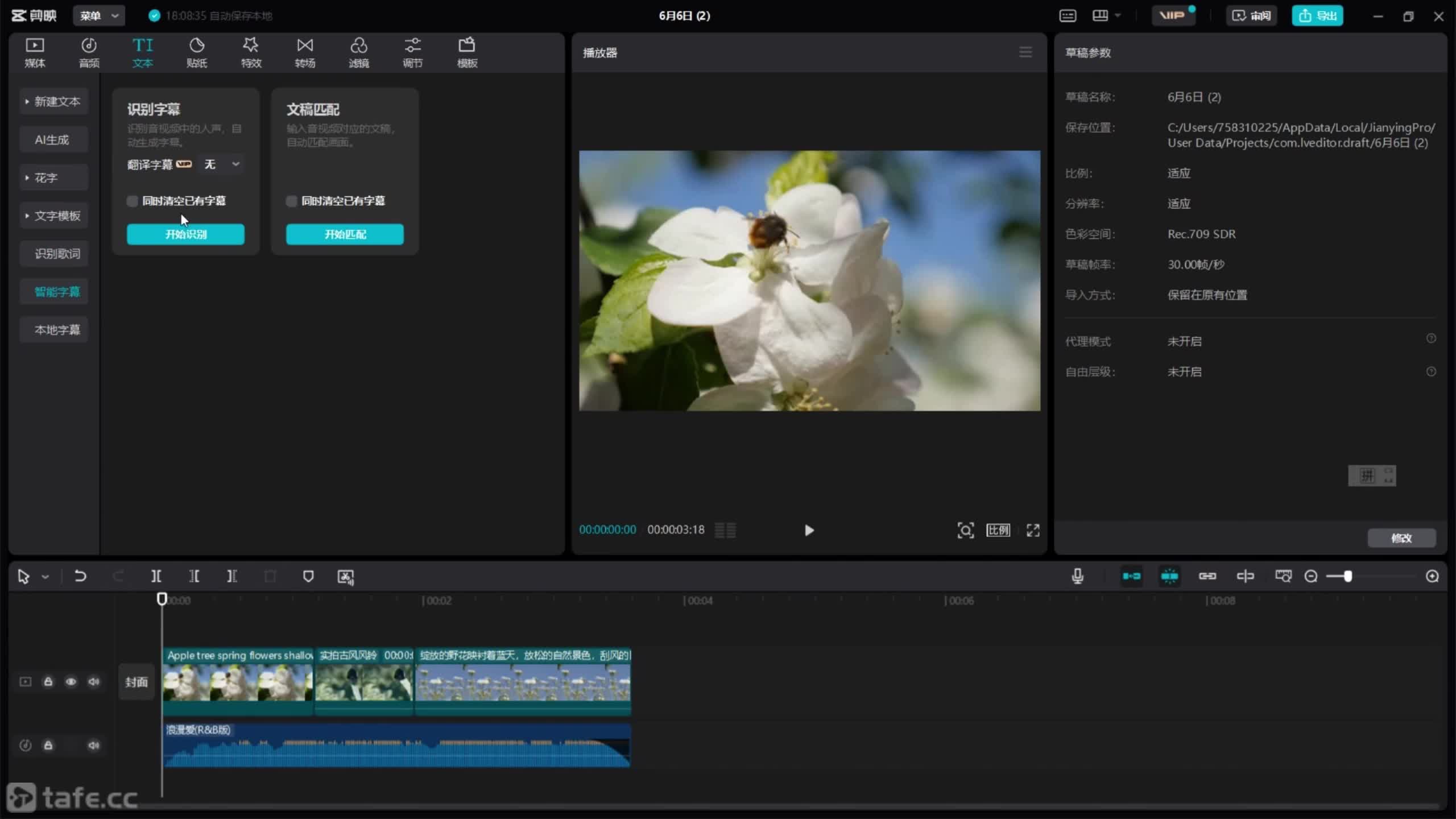Toggle auto snapping

[1169, 576]
